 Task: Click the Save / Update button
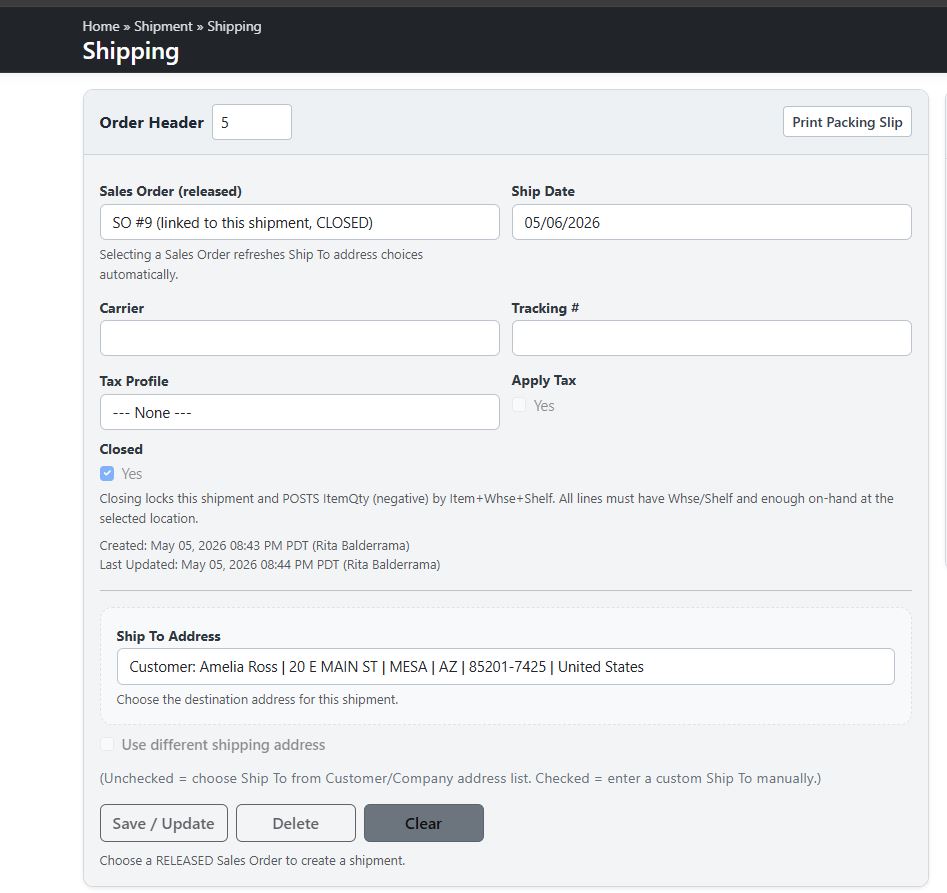pos(164,823)
